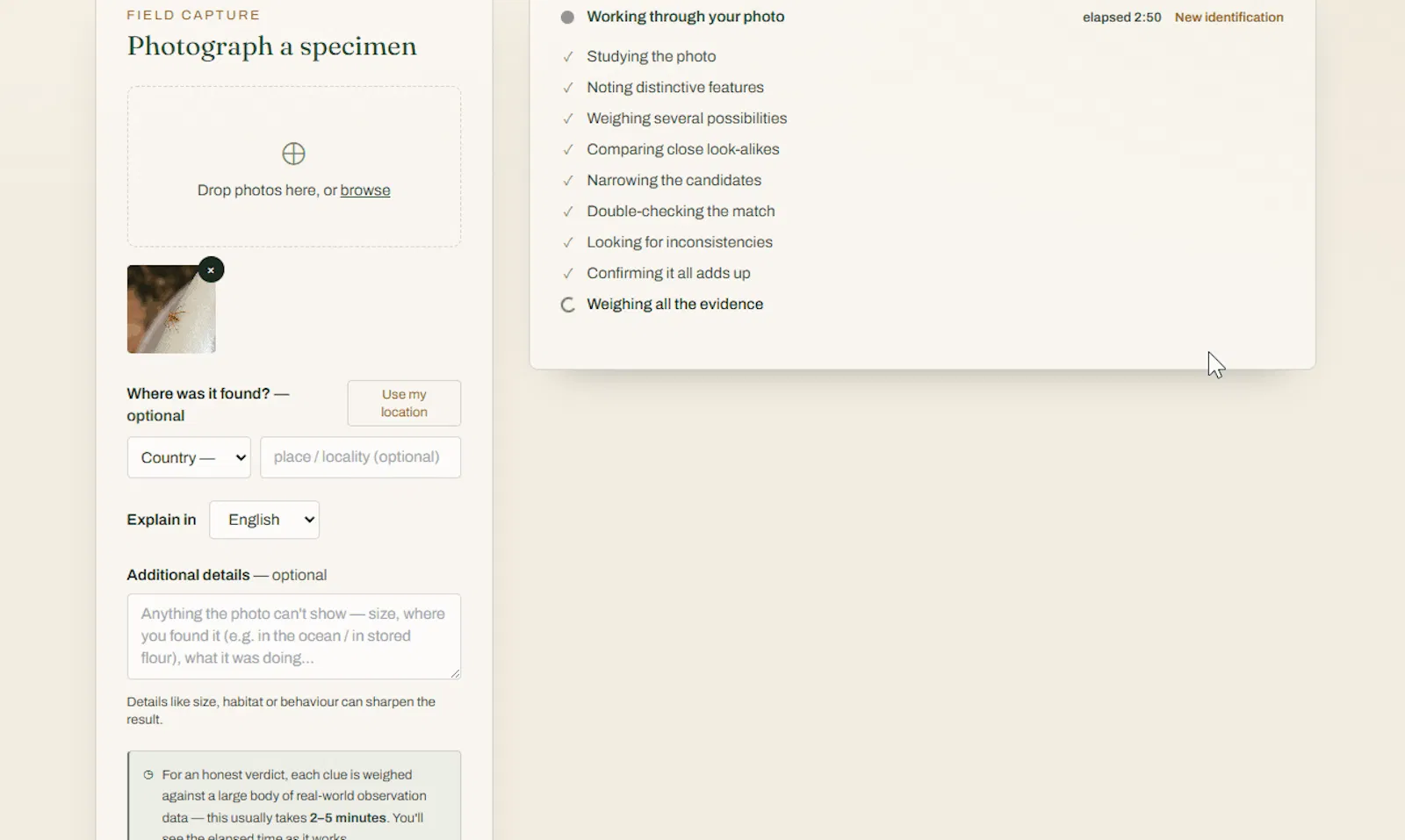Click Use my location button
The width and height of the screenshot is (1405, 840).
[x=404, y=403]
